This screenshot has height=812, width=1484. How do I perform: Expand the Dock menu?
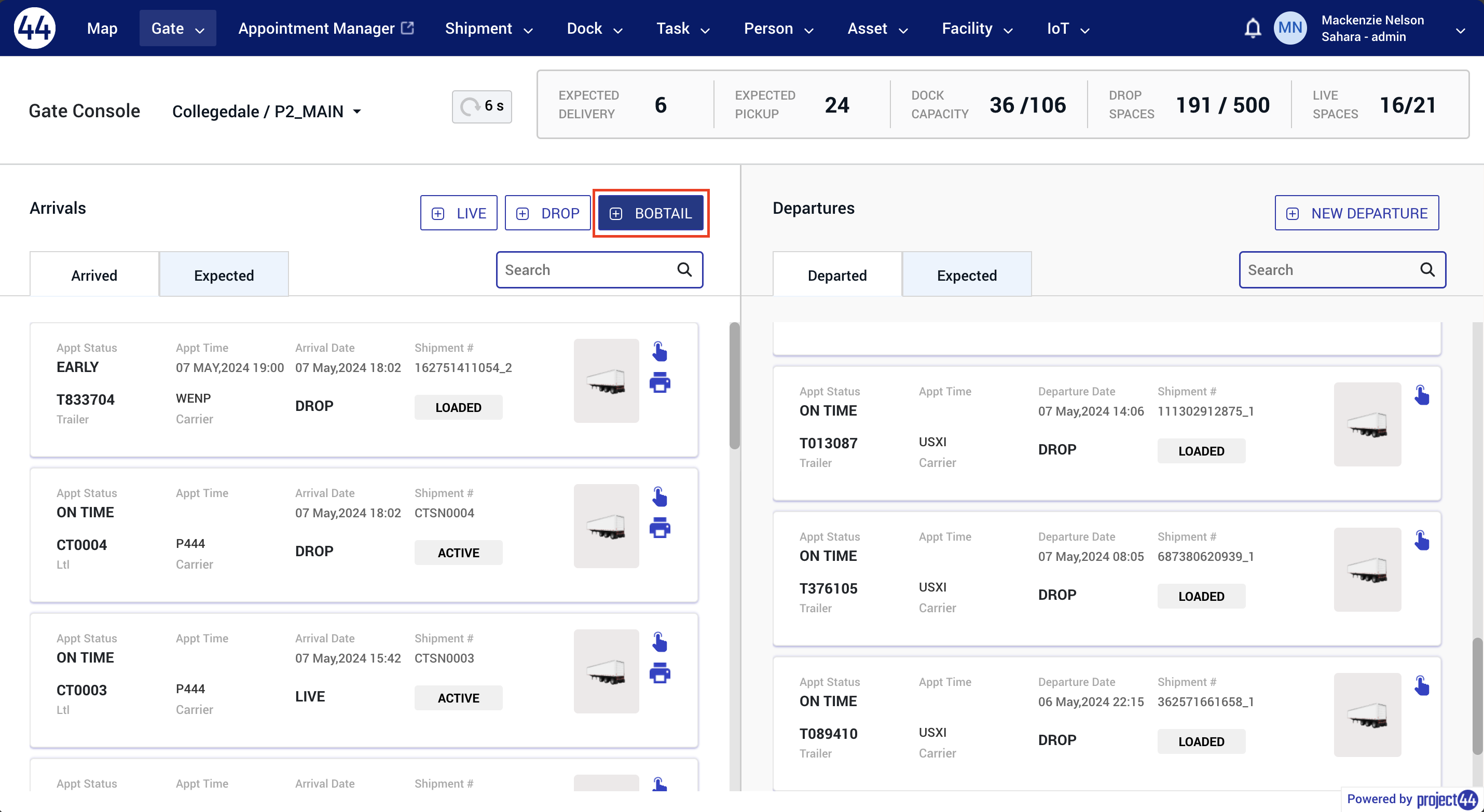click(x=595, y=28)
